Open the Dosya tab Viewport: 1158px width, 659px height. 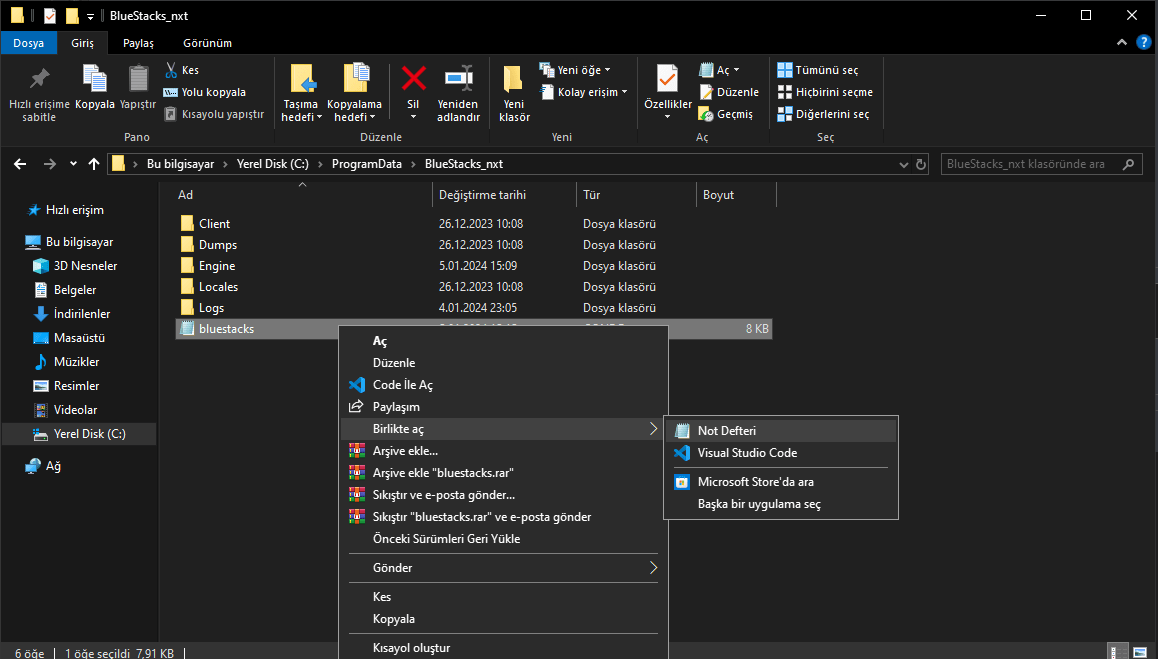coord(28,43)
